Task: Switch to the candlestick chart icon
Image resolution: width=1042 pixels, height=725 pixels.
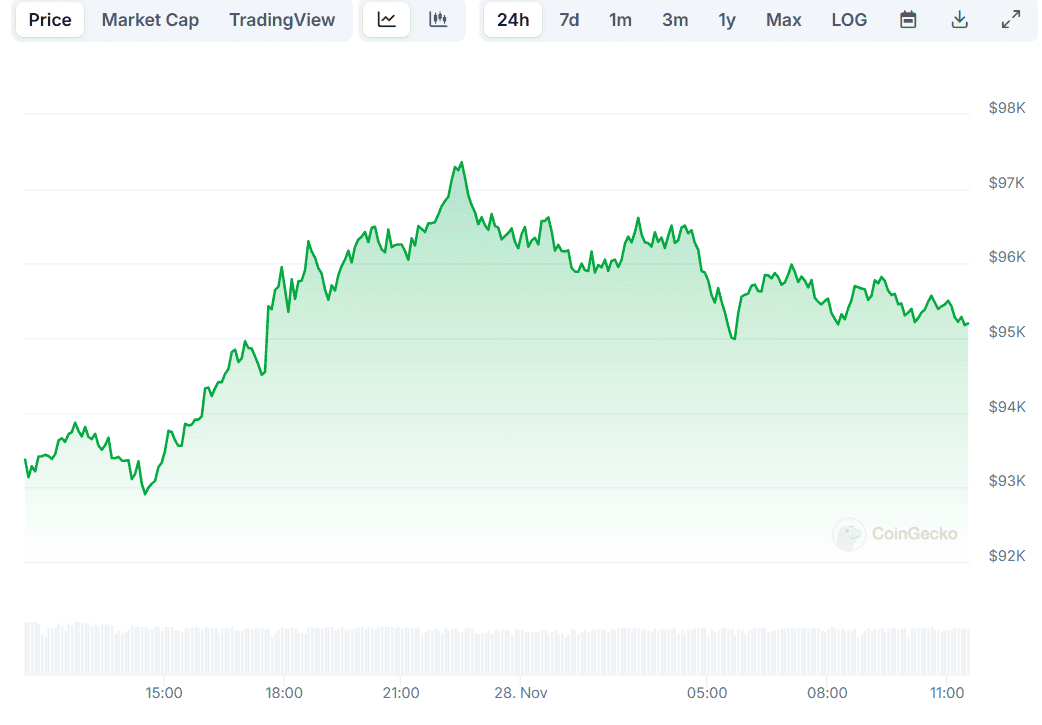Action: pyautogui.click(x=438, y=19)
